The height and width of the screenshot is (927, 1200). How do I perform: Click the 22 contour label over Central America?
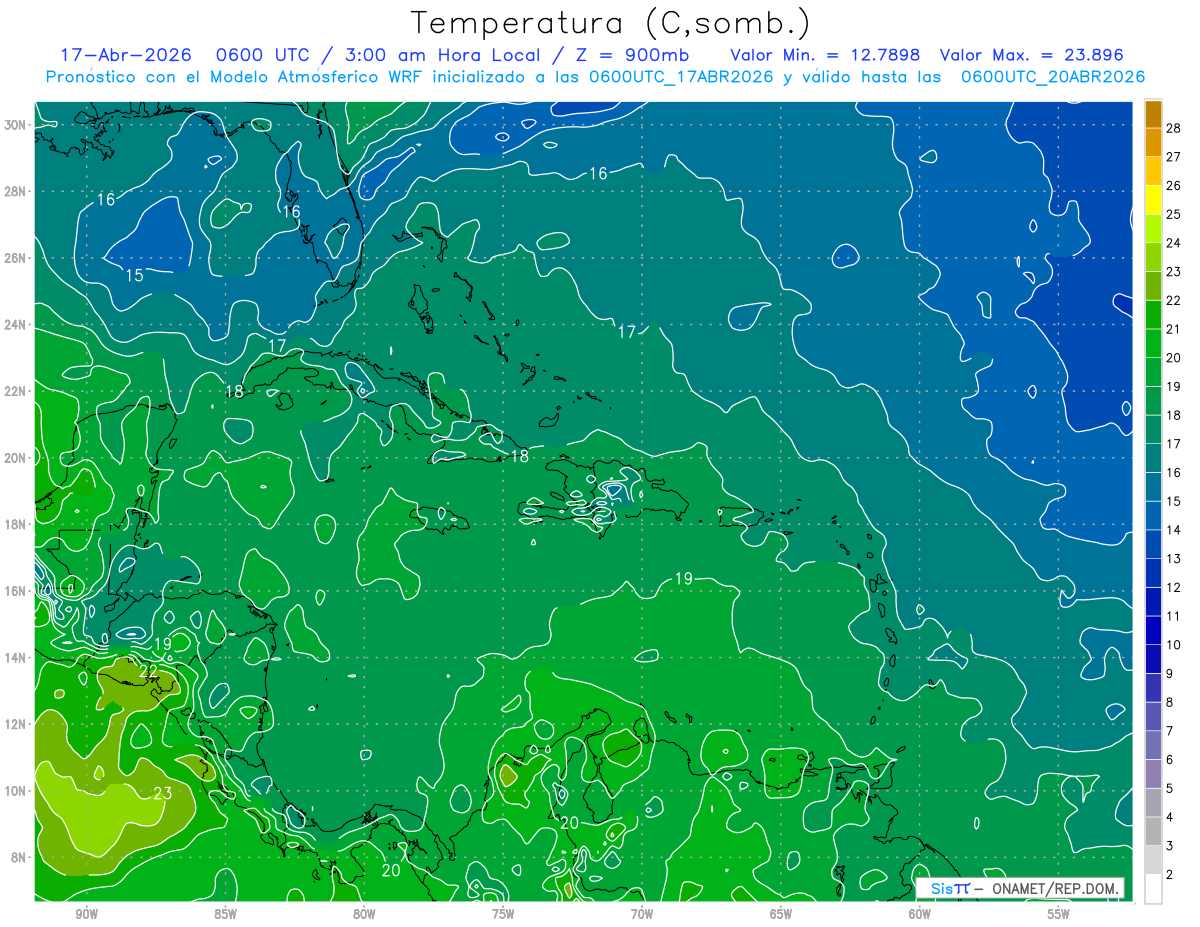coord(149,671)
